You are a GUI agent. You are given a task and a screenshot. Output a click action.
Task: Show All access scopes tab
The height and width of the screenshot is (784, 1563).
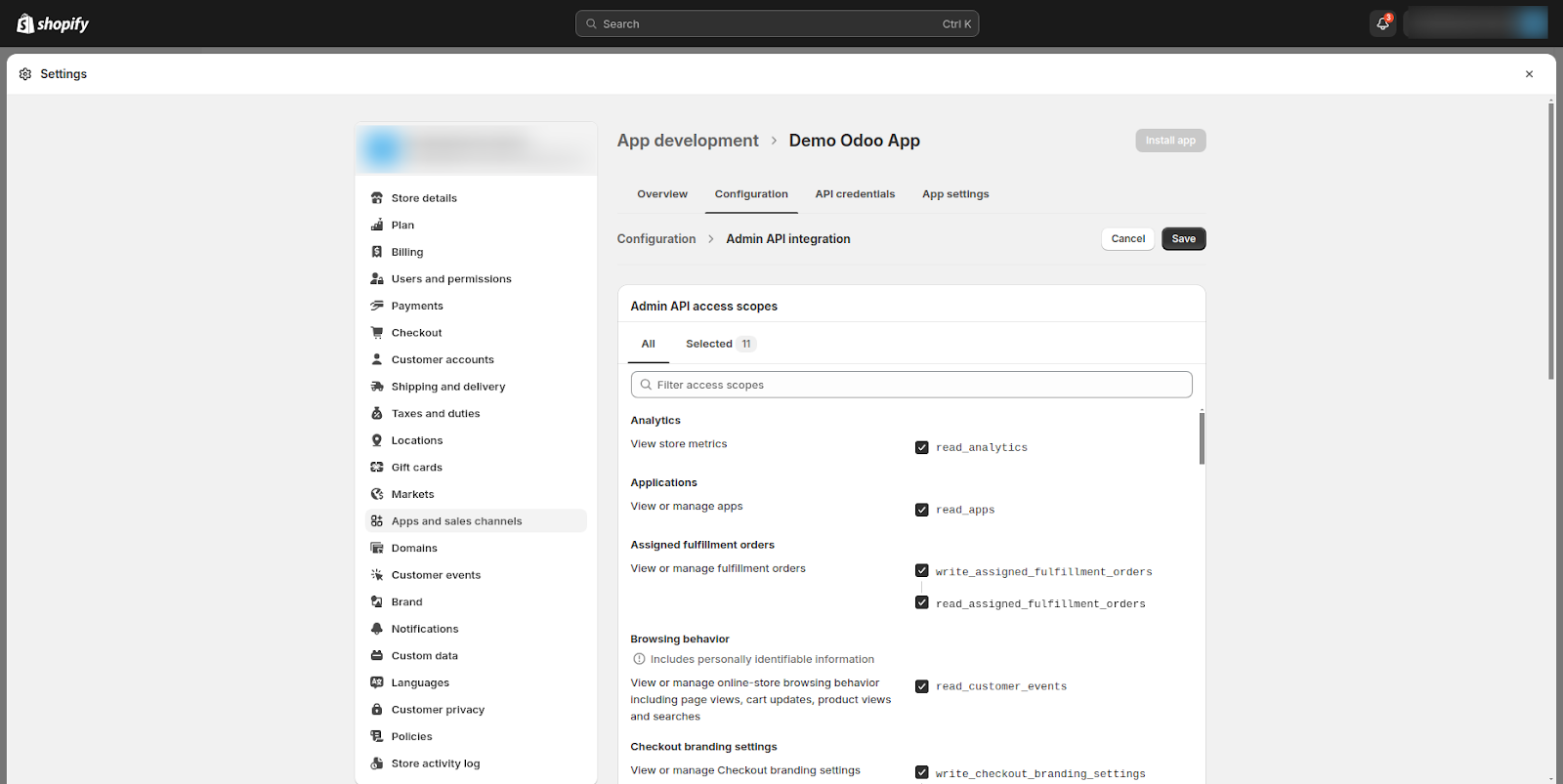coord(649,344)
